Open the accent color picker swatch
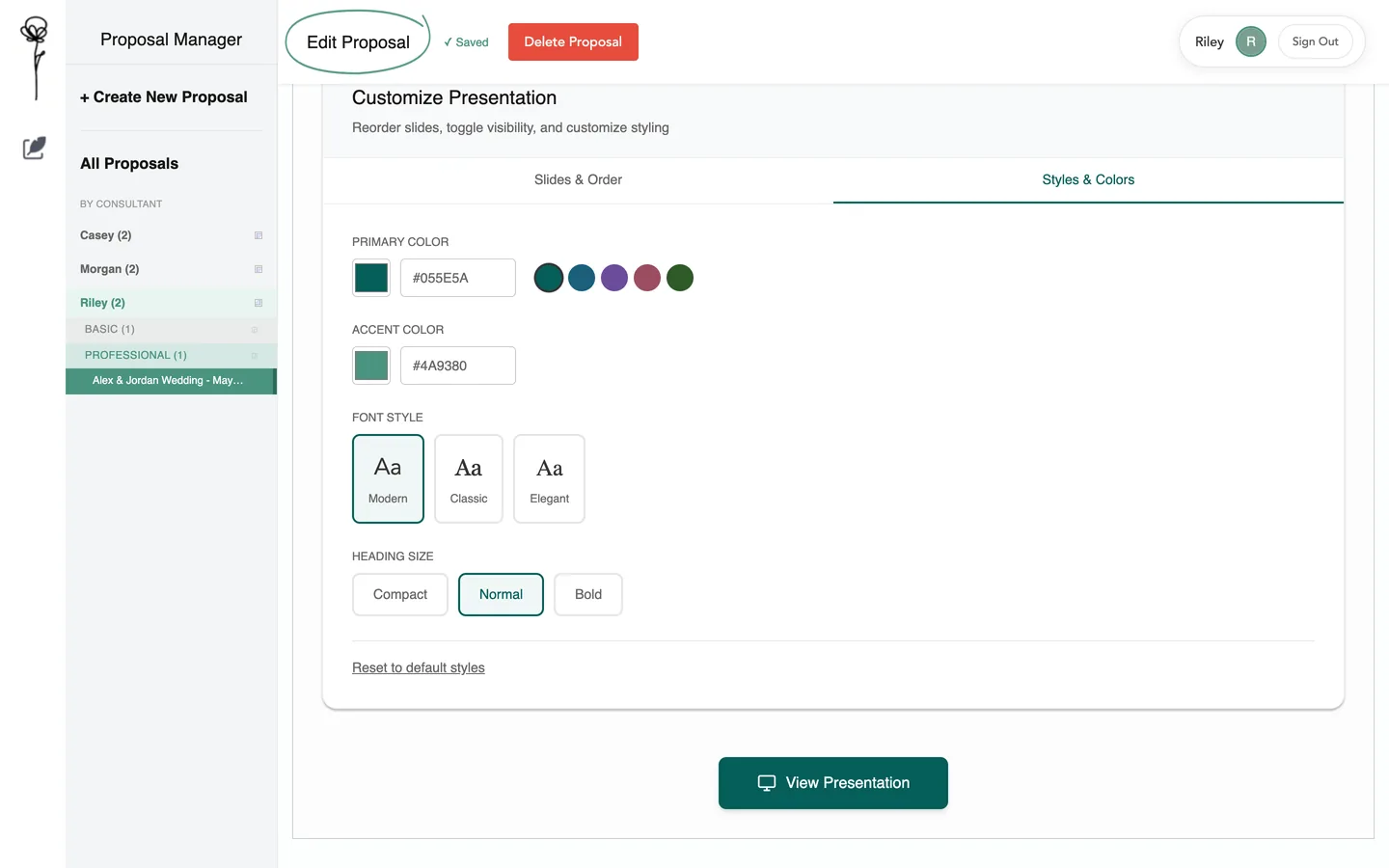1389x868 pixels. [371, 366]
